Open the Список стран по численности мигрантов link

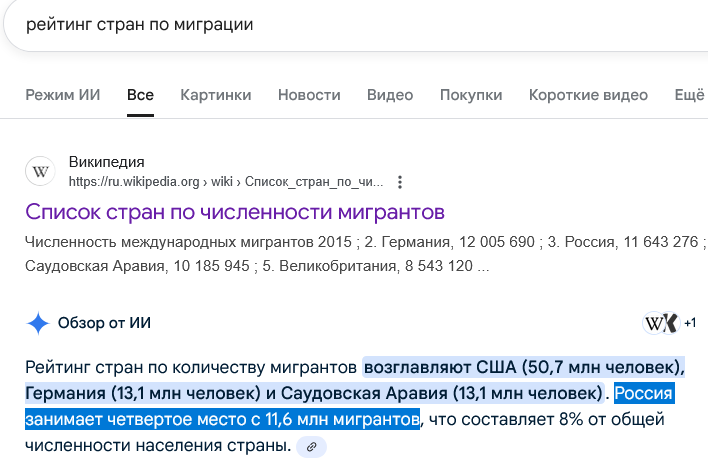[x=234, y=212]
